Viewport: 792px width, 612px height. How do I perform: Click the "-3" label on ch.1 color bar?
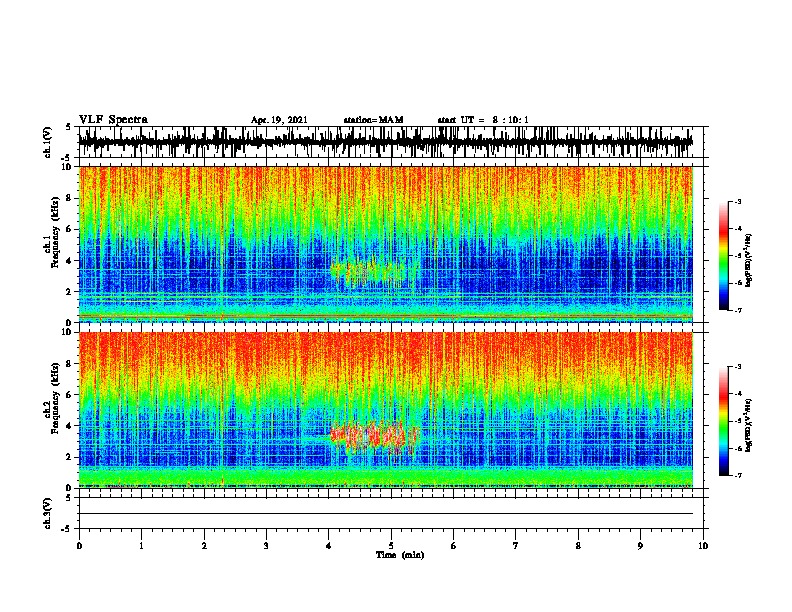[737, 202]
